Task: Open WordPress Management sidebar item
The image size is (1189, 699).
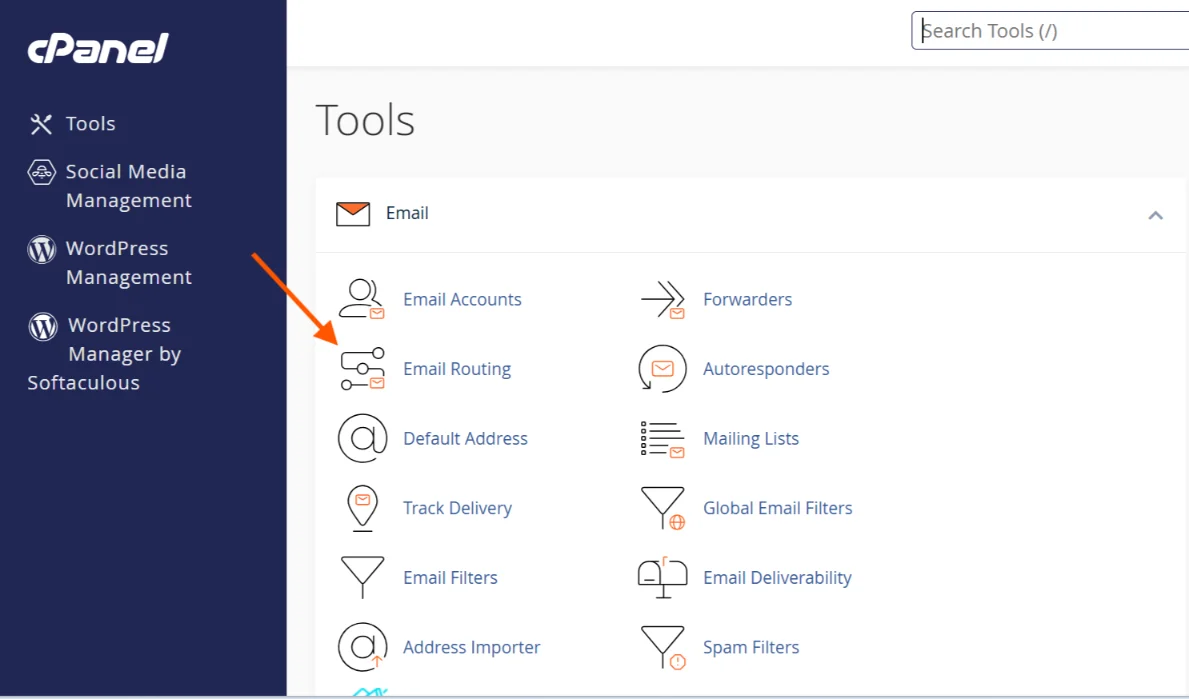Action: point(128,262)
